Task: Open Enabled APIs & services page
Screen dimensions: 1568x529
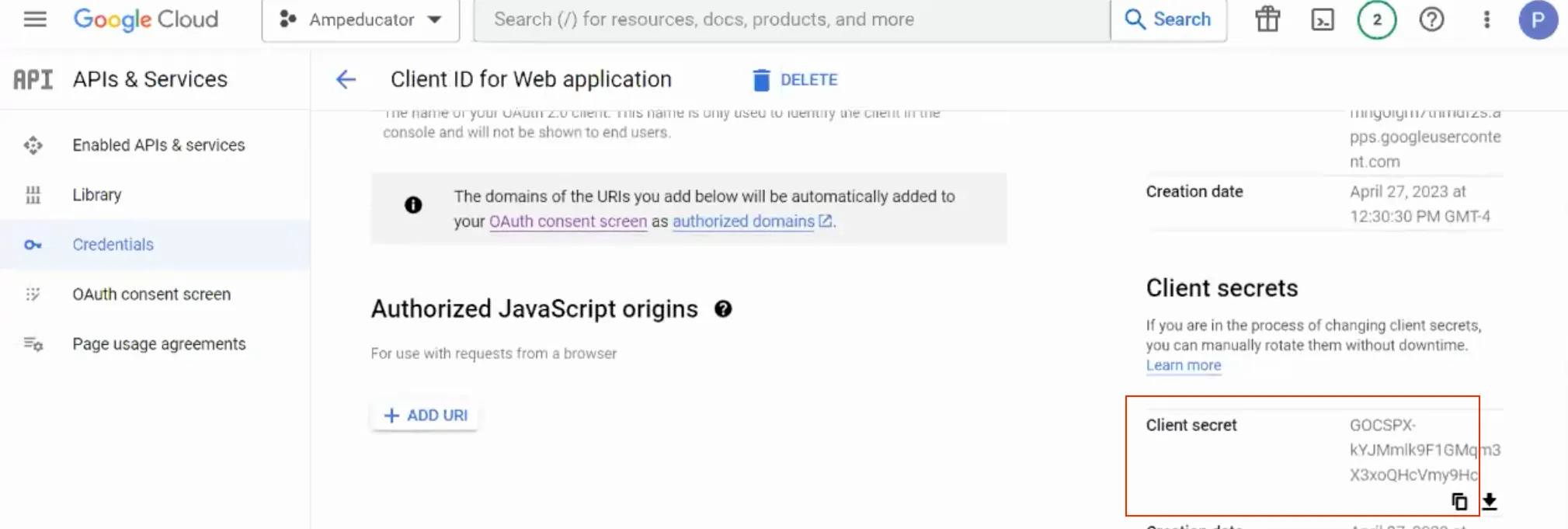Action: coord(158,145)
